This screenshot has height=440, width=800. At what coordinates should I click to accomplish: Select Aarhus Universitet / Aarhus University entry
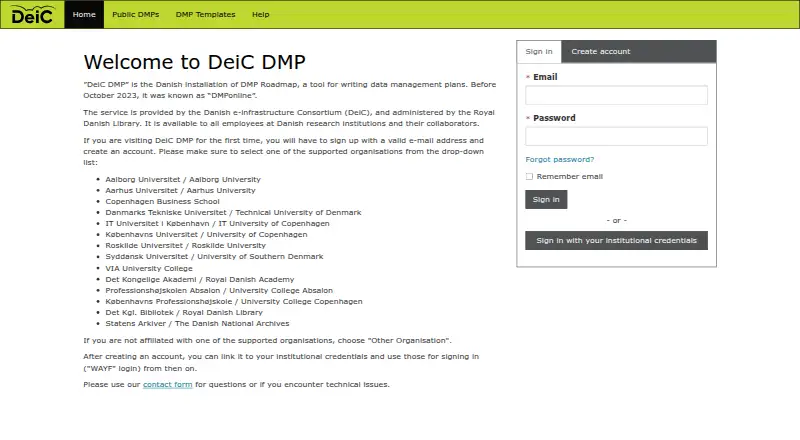(x=180, y=190)
